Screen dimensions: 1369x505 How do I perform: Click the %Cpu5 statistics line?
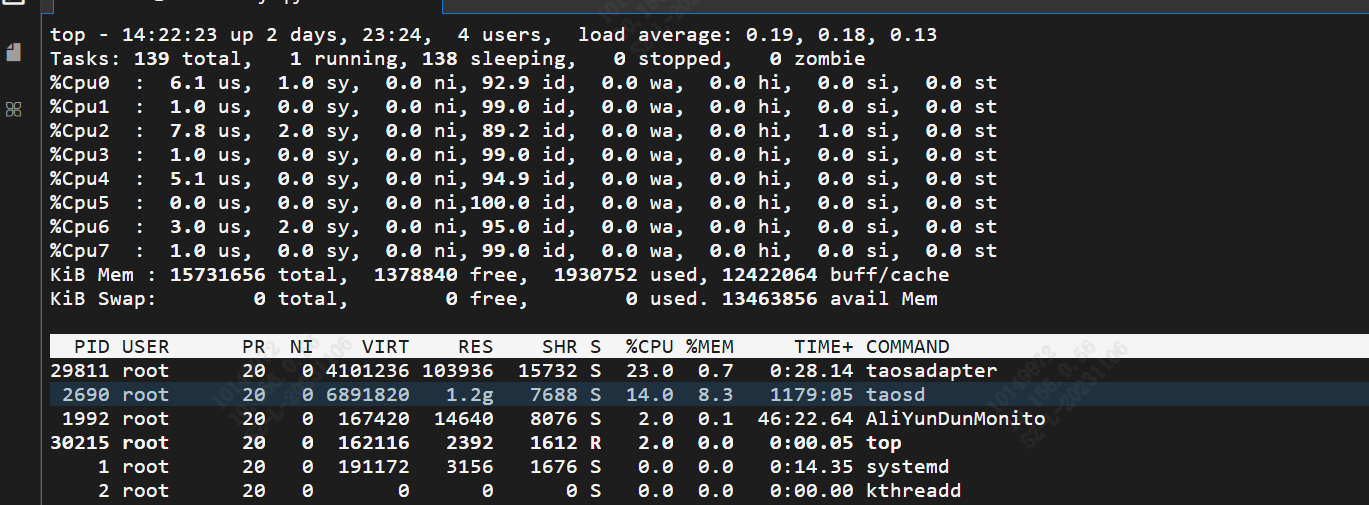523,203
